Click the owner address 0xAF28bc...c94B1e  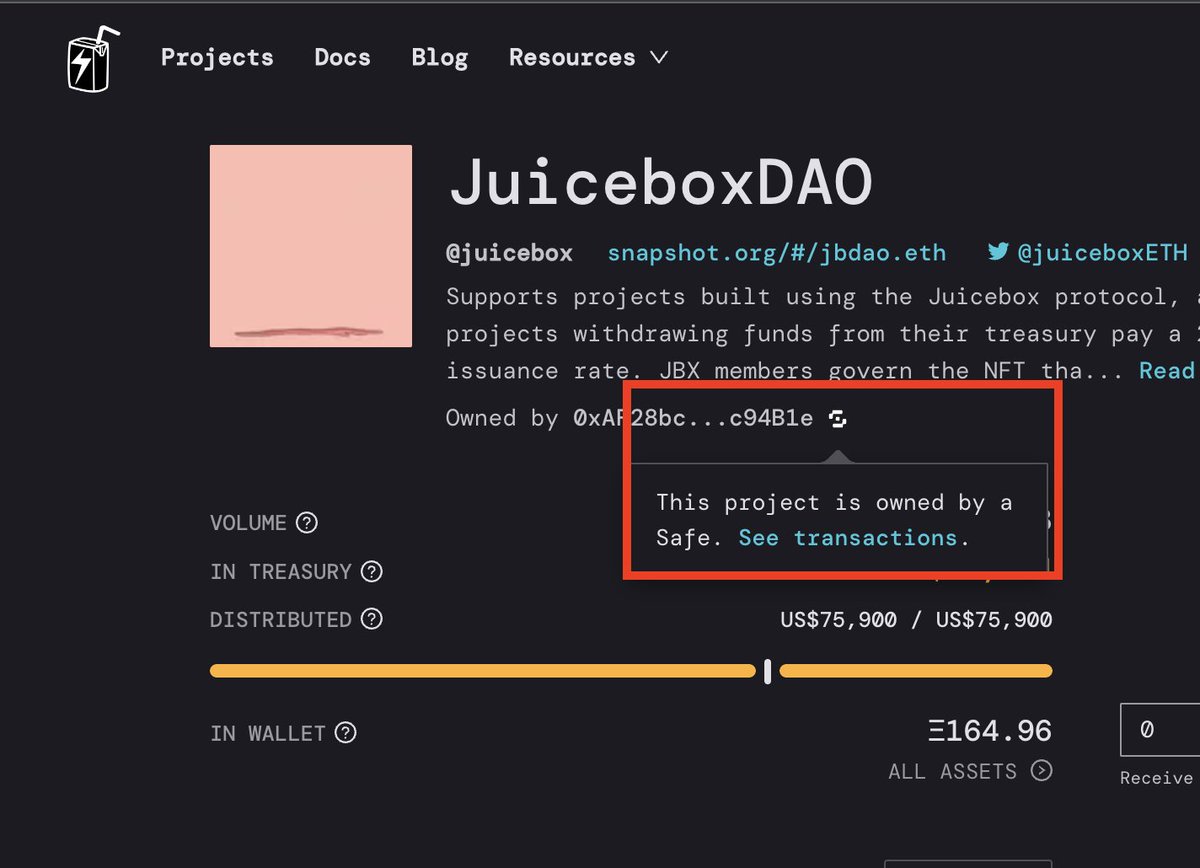coord(693,418)
